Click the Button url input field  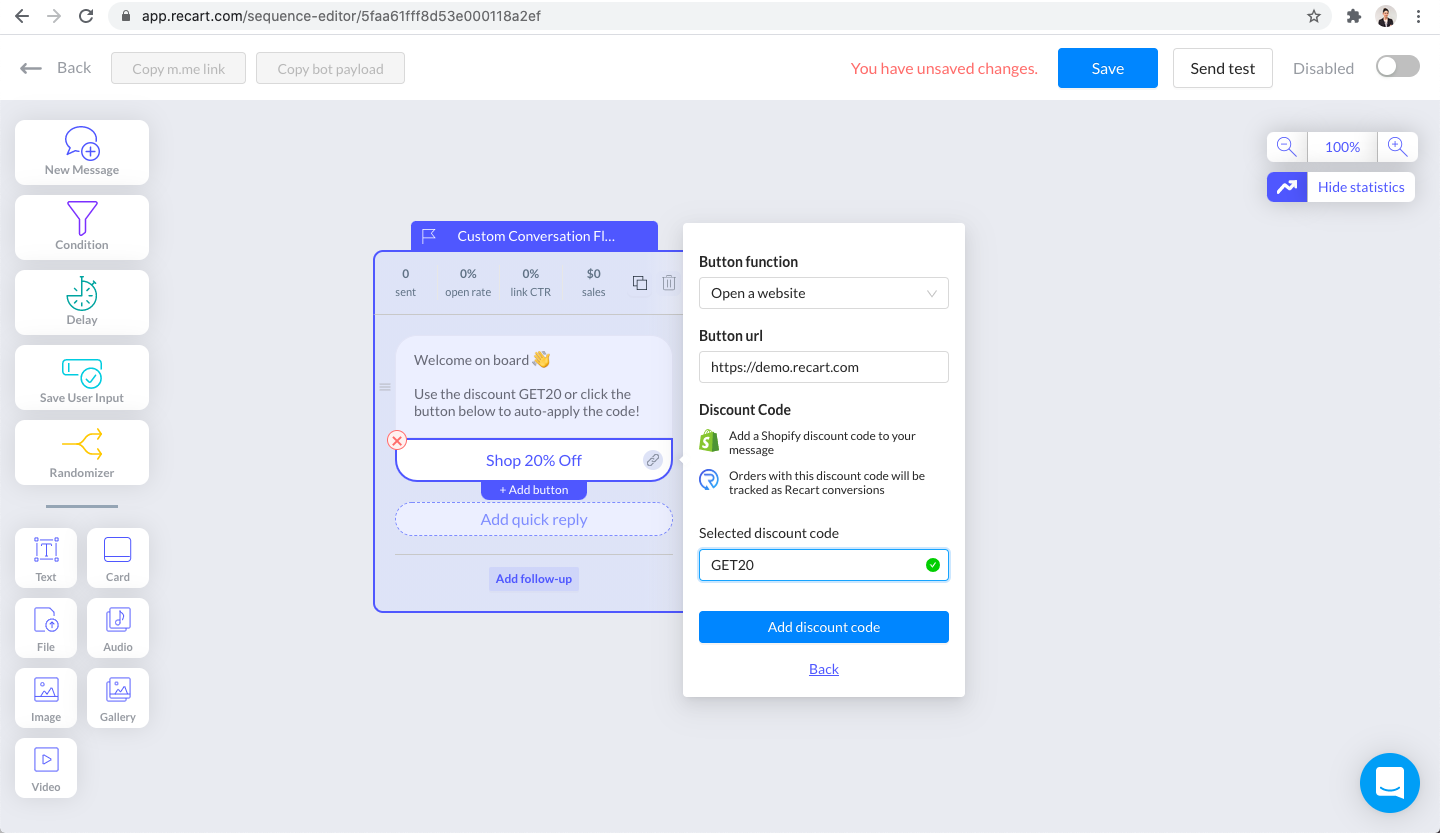[824, 367]
